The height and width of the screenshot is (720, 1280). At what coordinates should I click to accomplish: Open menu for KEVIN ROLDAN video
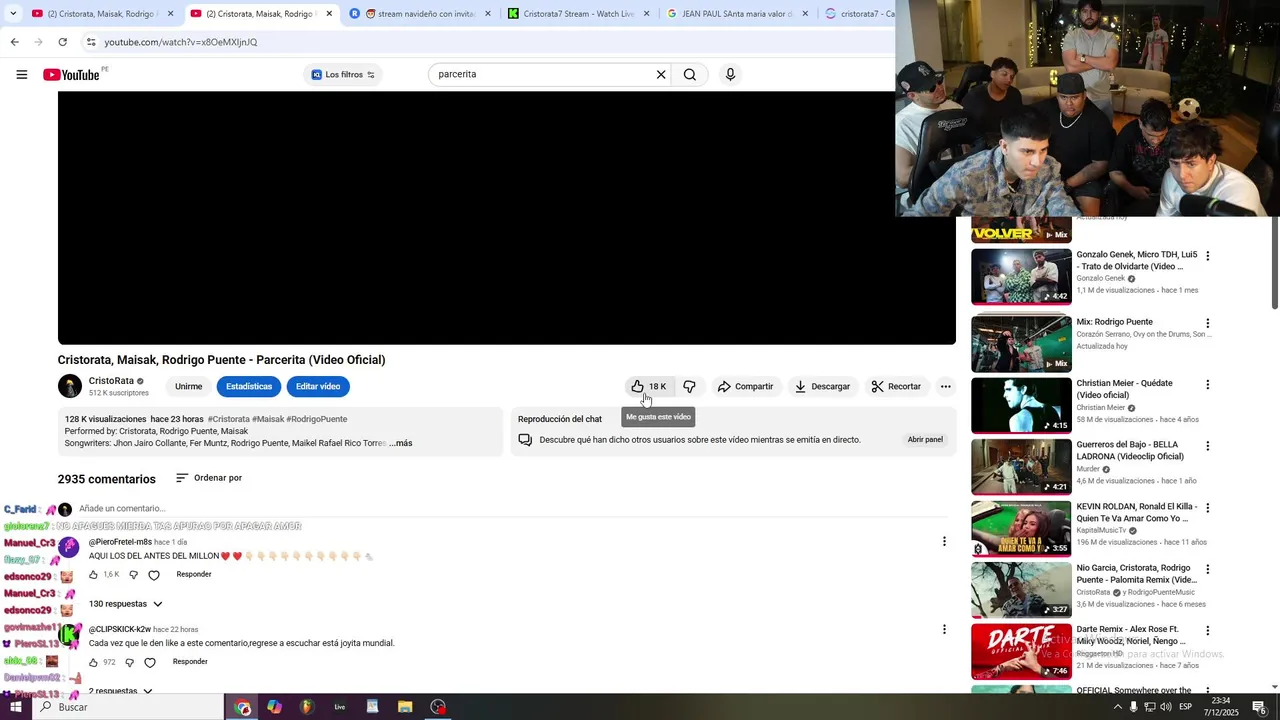(1208, 508)
